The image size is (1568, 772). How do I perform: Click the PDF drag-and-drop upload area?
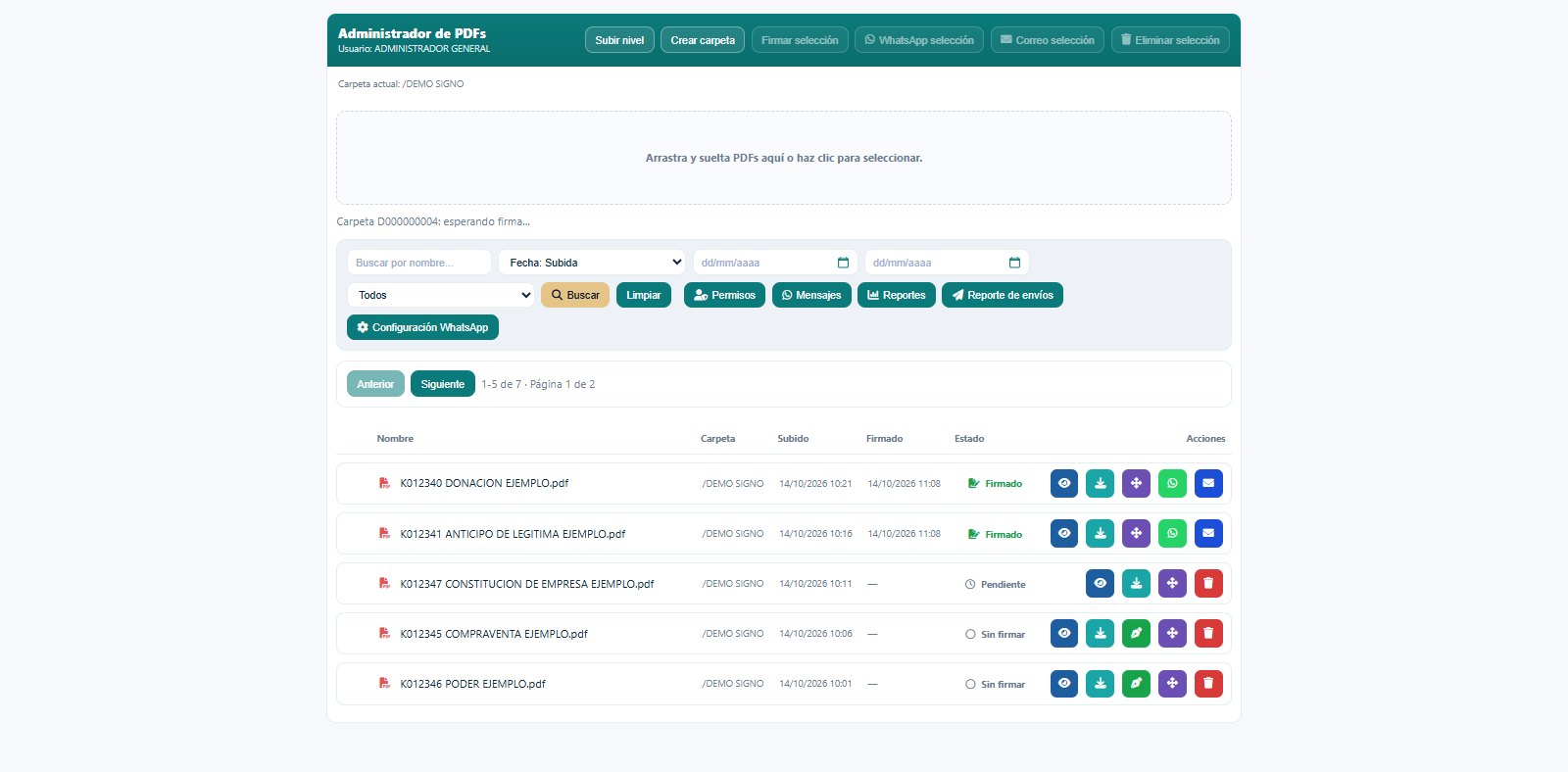pyautogui.click(x=784, y=158)
